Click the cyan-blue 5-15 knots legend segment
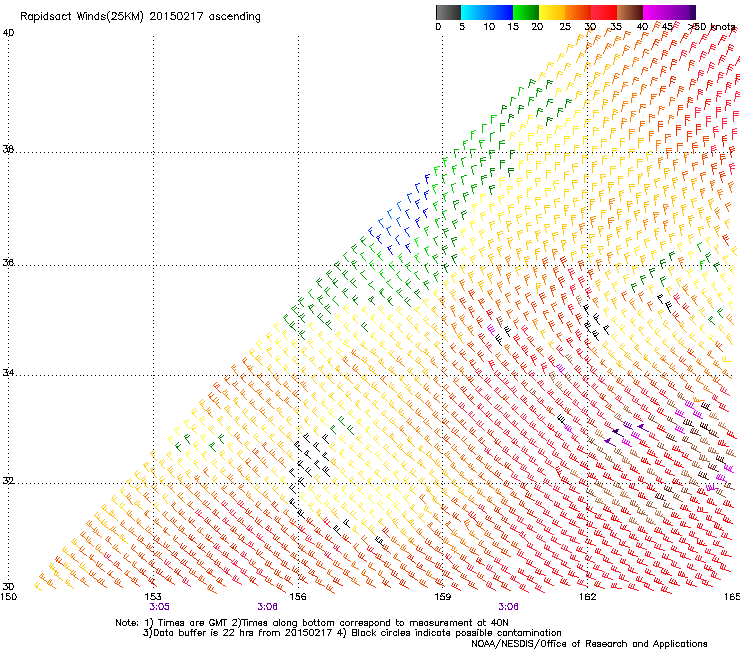Viewport: 740px width, 650px height. pos(487,12)
